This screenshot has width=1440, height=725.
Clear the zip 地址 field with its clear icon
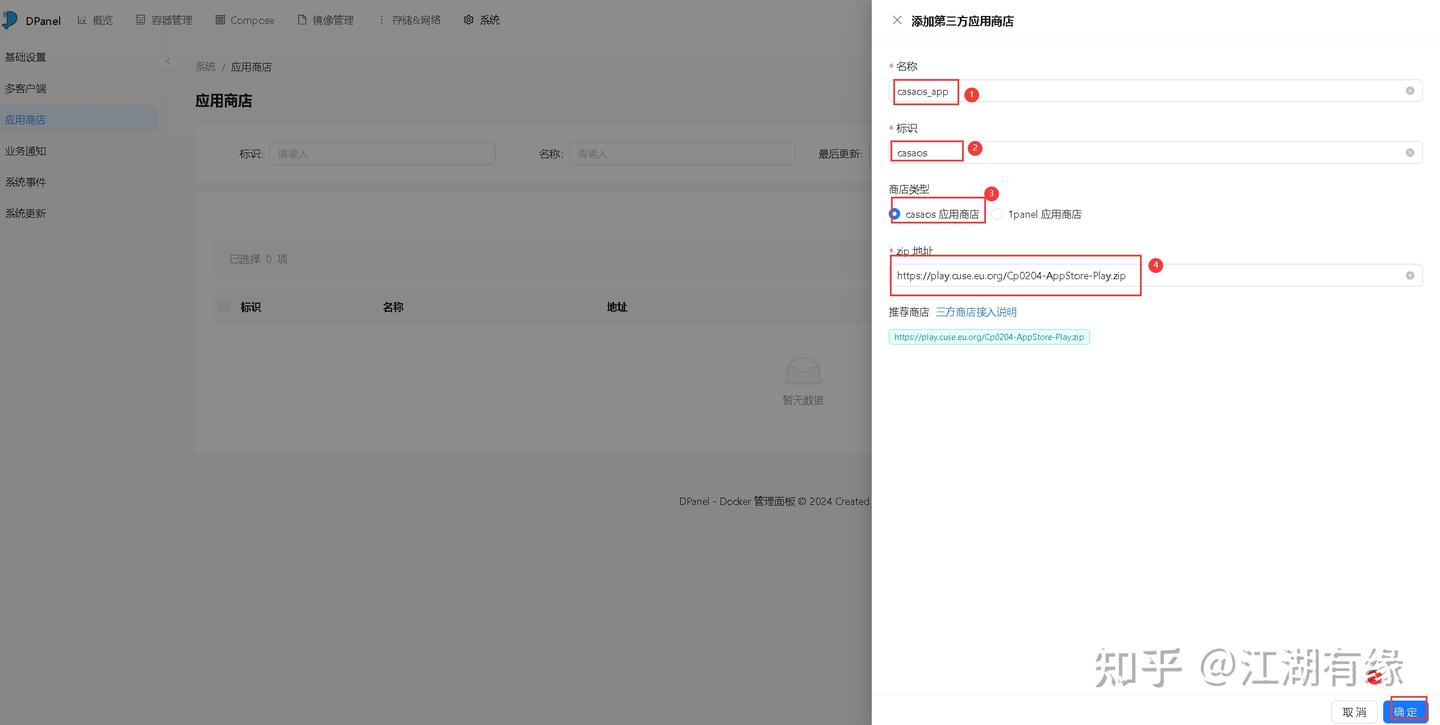(1409, 274)
